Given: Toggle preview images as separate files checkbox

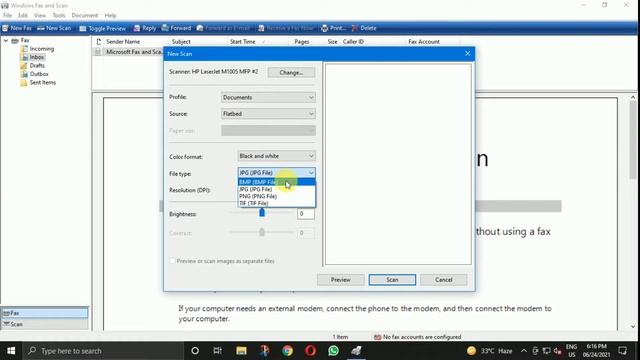Looking at the screenshot, I should pyautogui.click(x=173, y=261).
